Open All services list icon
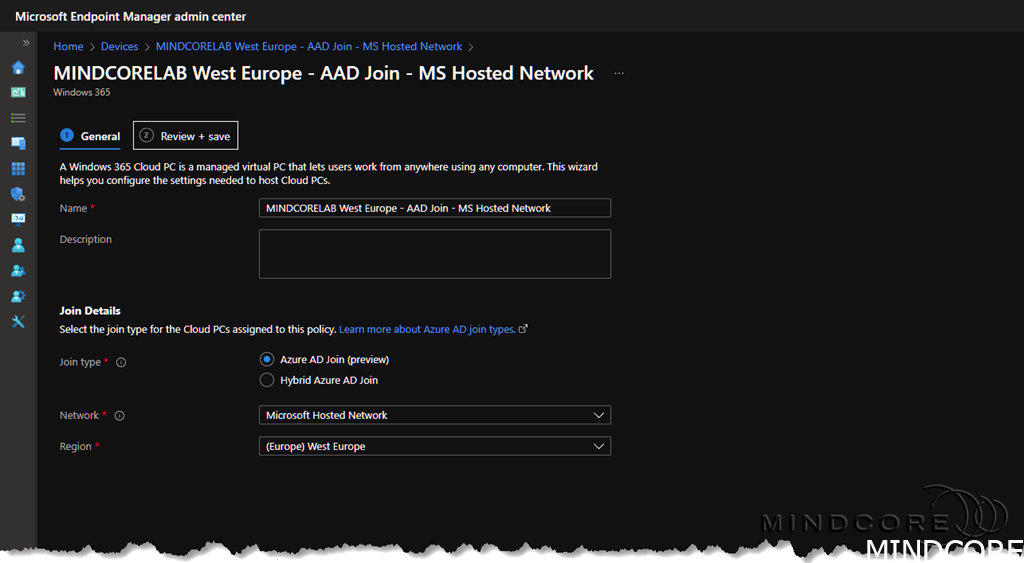The width and height of the screenshot is (1024, 563). point(18,118)
